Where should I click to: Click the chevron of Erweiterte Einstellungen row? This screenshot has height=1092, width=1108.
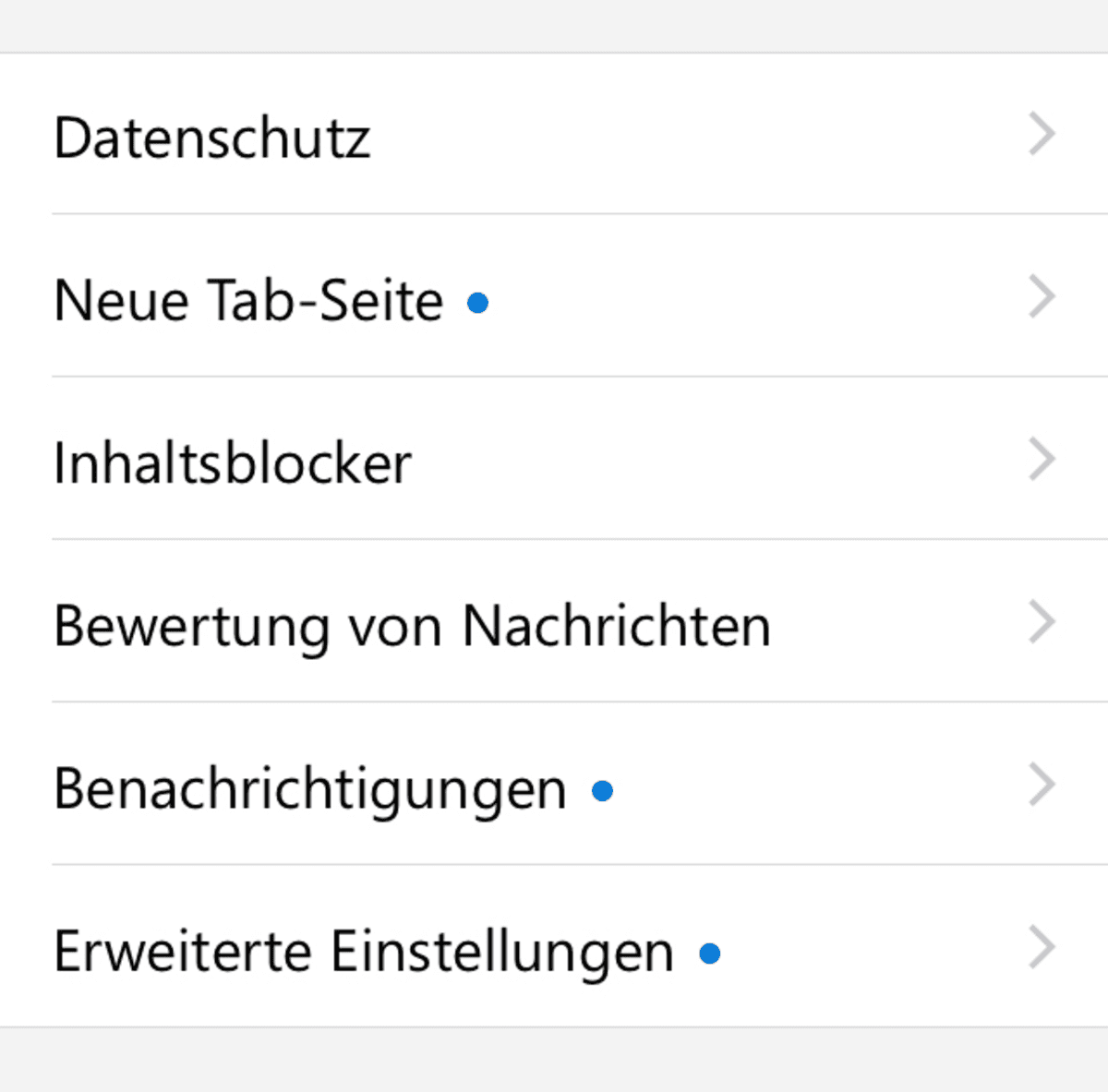click(1042, 948)
